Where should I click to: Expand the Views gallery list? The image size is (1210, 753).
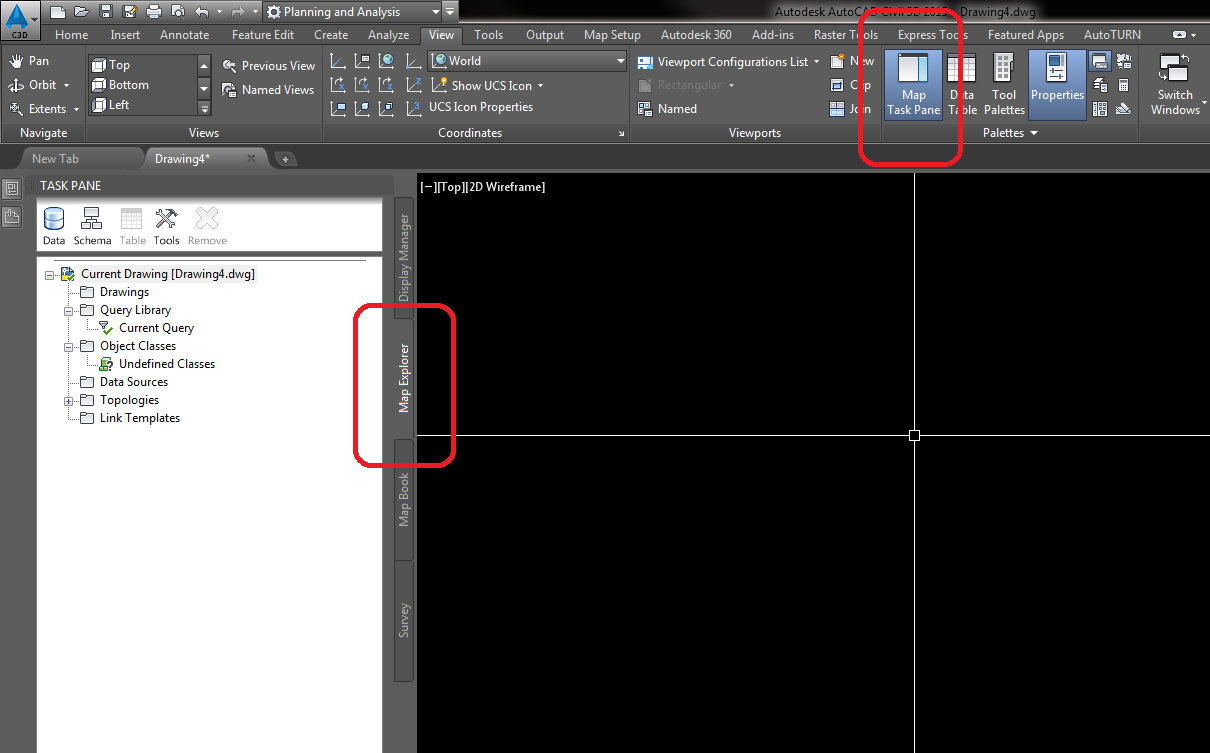pyautogui.click(x=205, y=109)
